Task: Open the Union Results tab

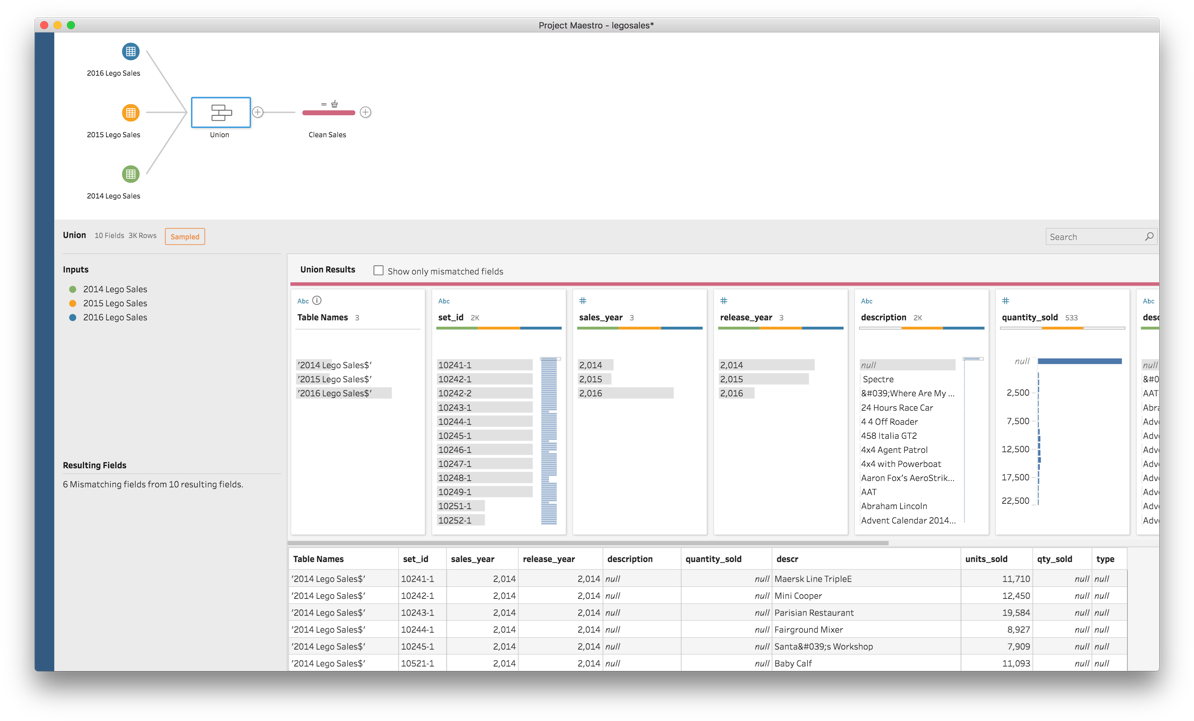Action: pyautogui.click(x=327, y=270)
